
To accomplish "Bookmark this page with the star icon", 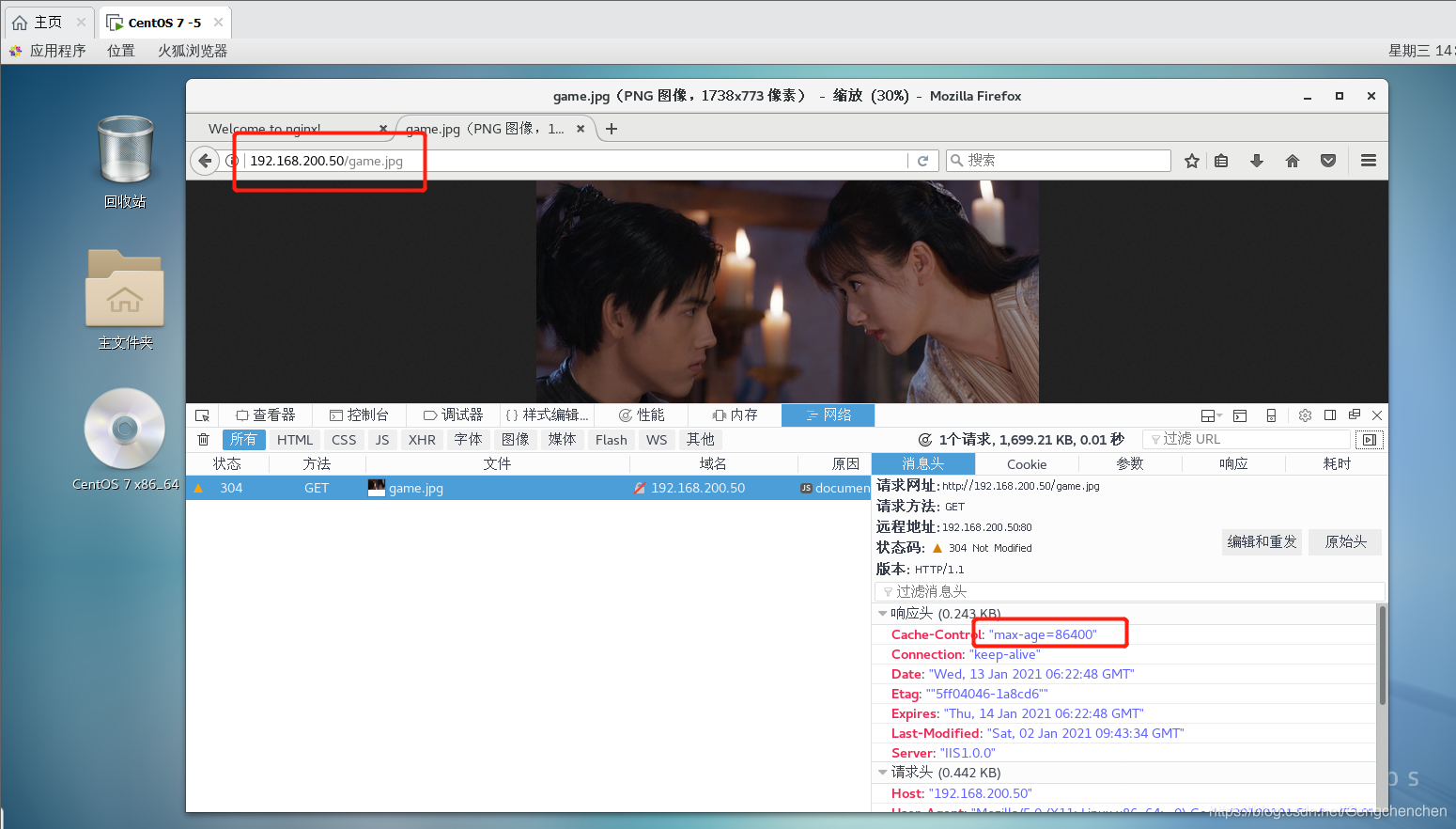I will click(1192, 161).
